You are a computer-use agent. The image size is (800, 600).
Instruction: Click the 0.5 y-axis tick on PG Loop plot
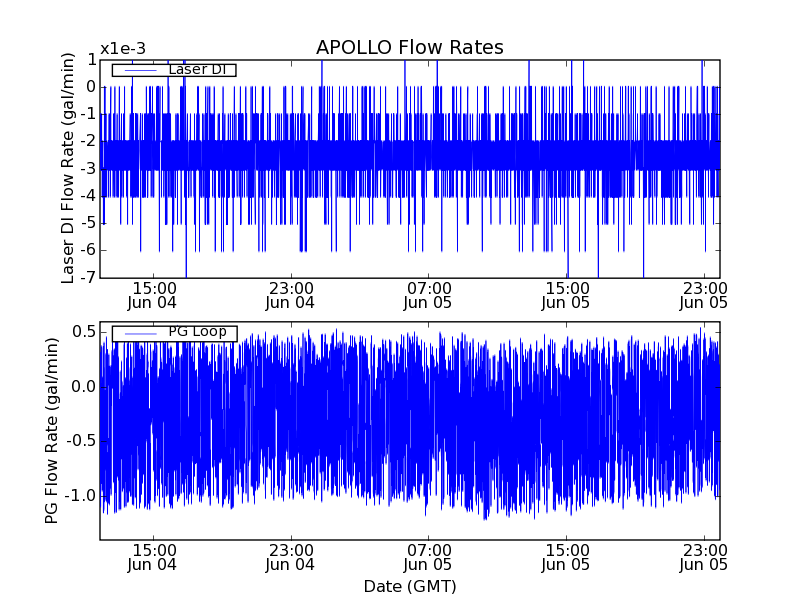(83, 332)
